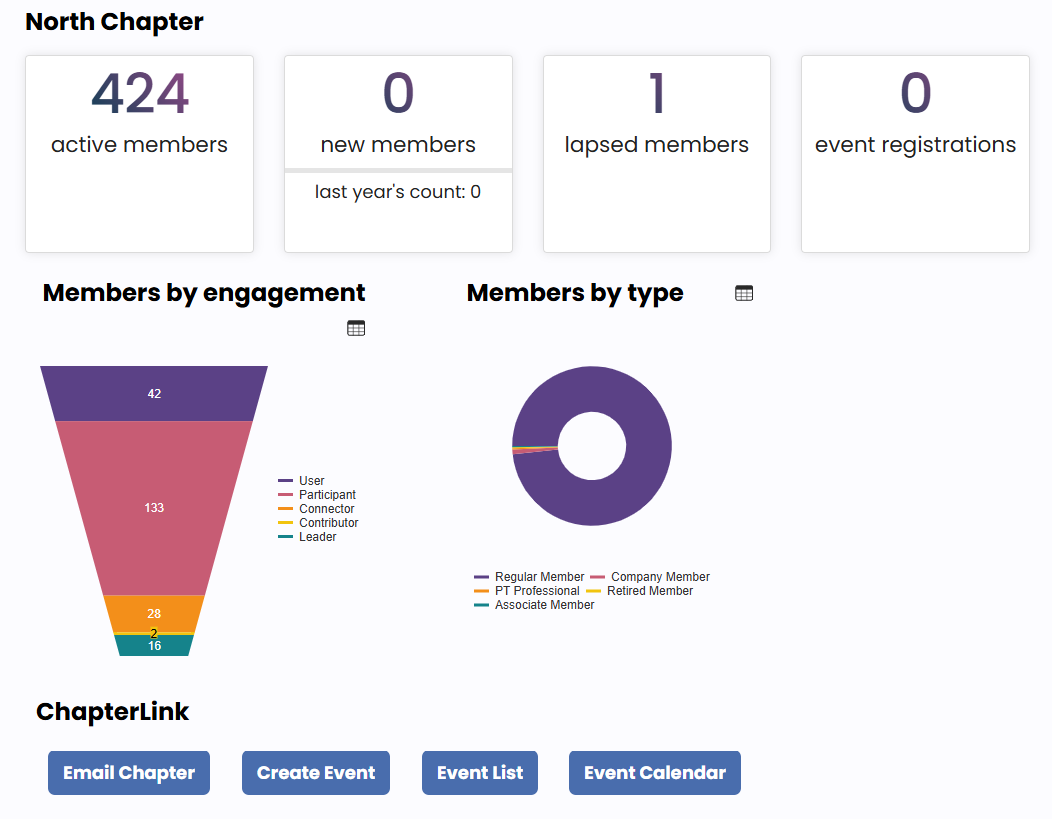Toggle Retired Member legend item
1052x819 pixels.
pyautogui.click(x=649, y=591)
